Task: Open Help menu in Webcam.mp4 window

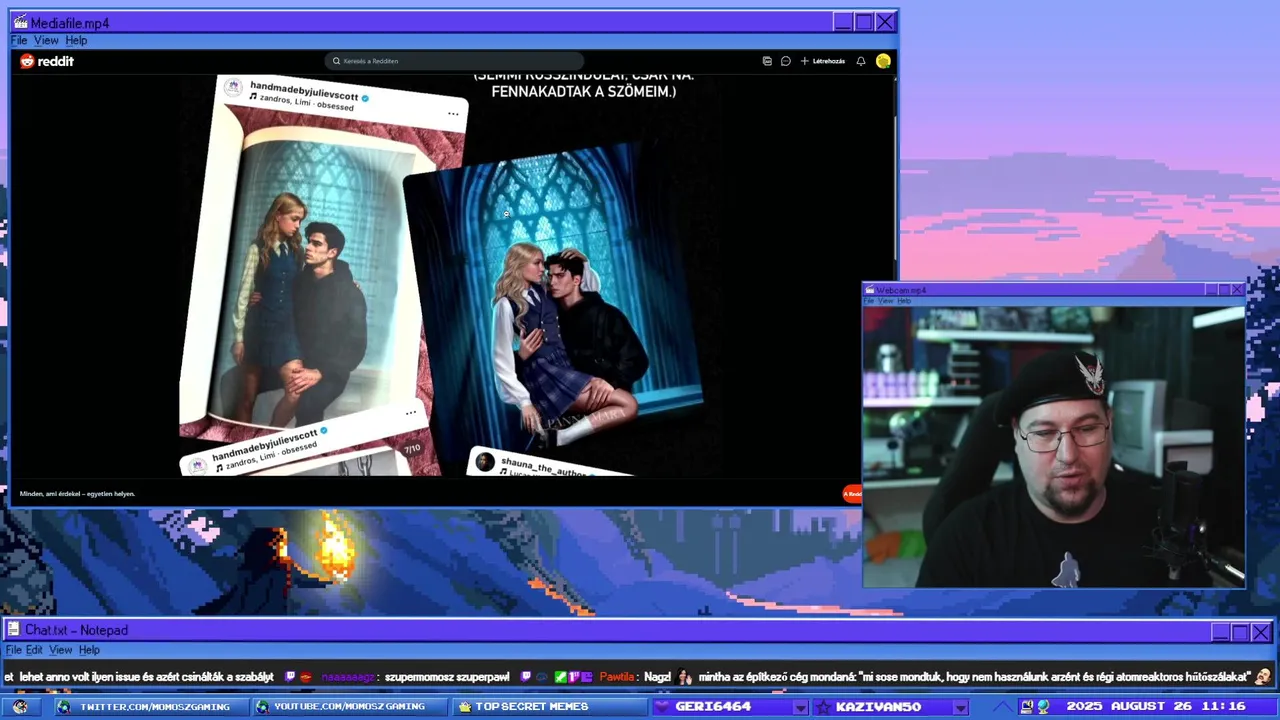Action: pos(904,301)
